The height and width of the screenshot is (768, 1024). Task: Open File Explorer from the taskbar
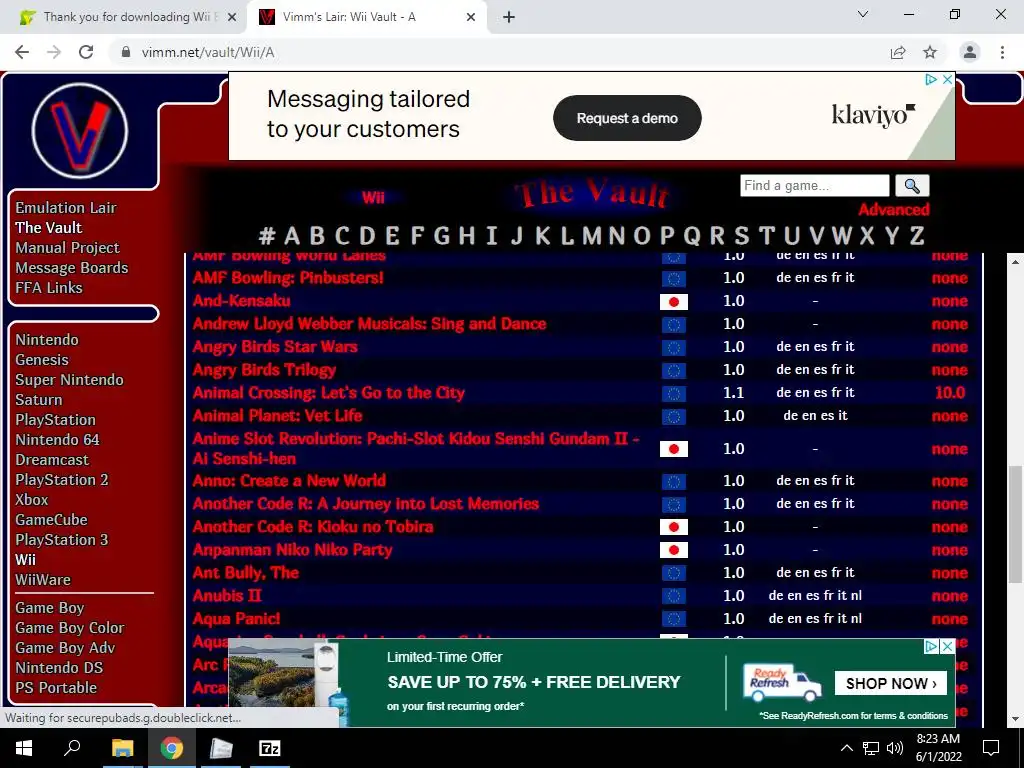point(122,748)
